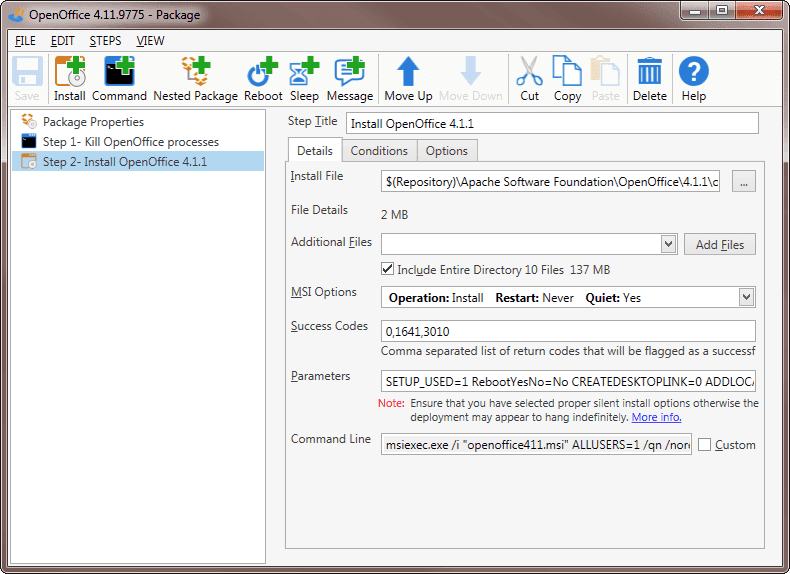Switch to the Conditions tab
The image size is (790, 574).
click(x=379, y=151)
